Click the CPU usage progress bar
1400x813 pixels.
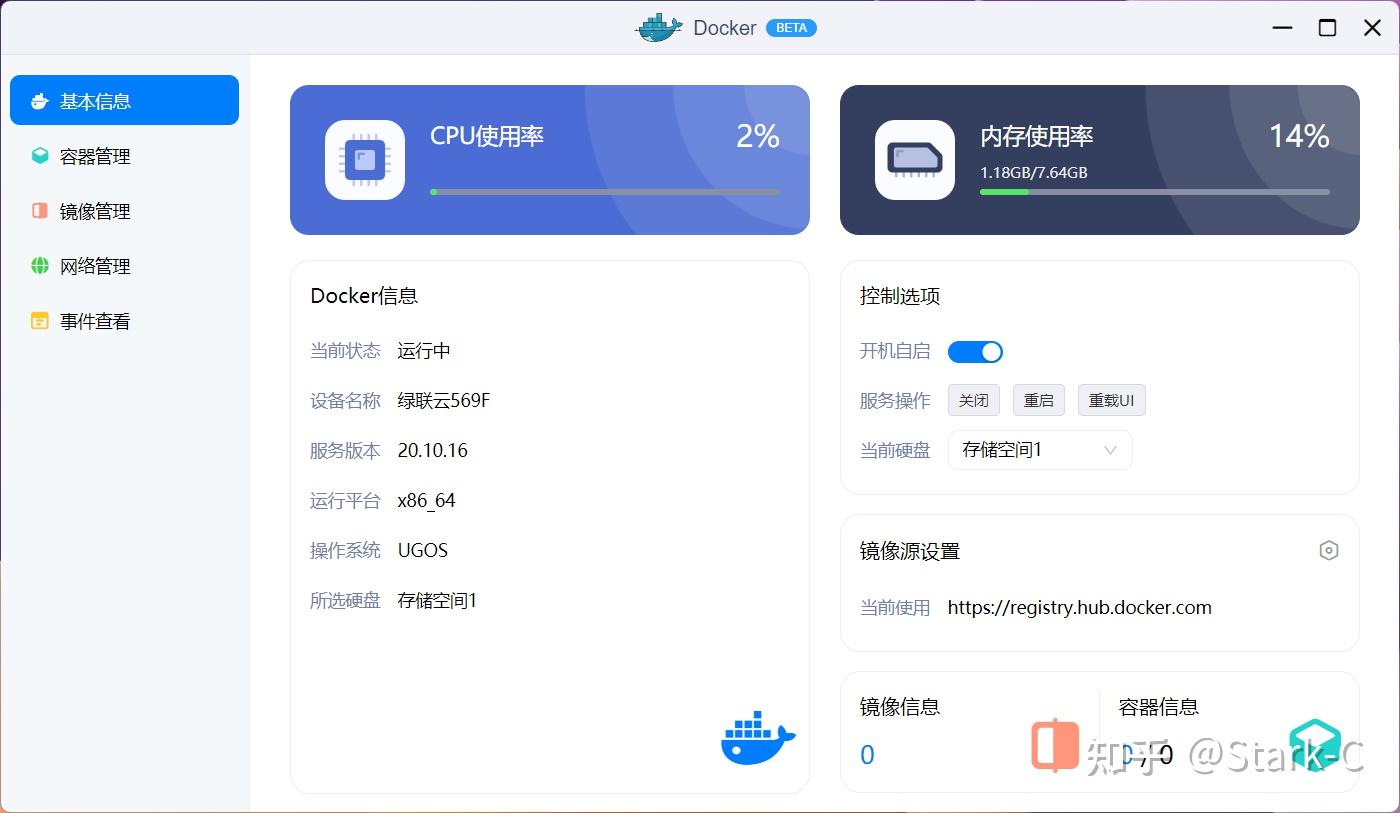pyautogui.click(x=604, y=192)
